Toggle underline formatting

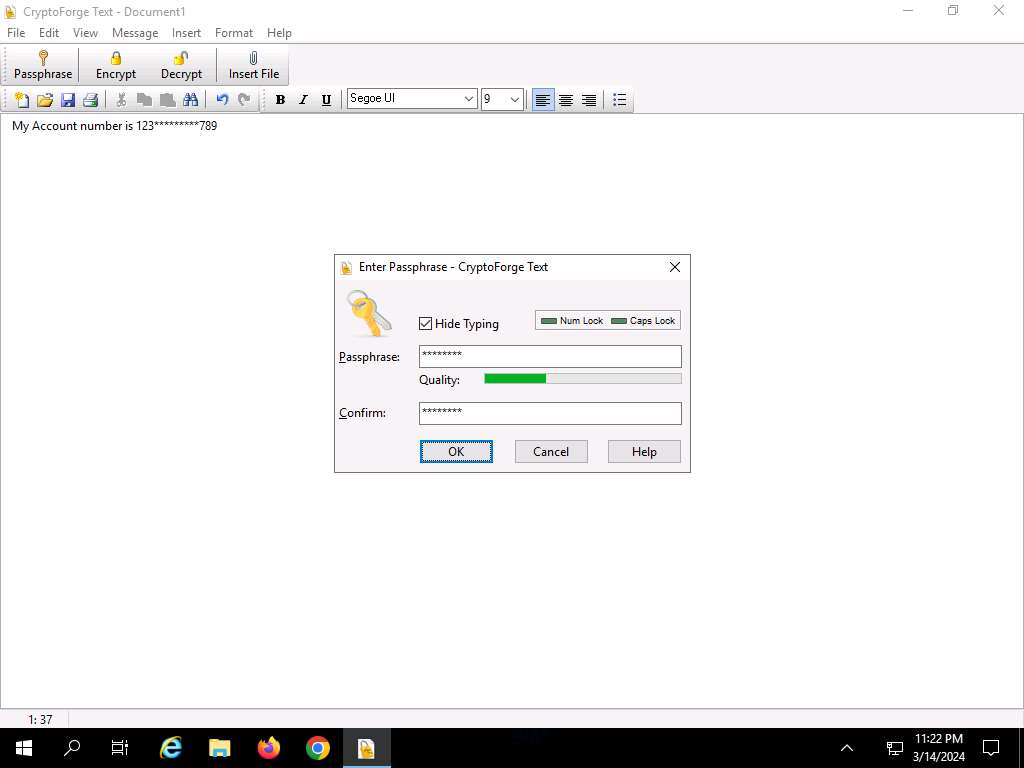[x=326, y=100]
